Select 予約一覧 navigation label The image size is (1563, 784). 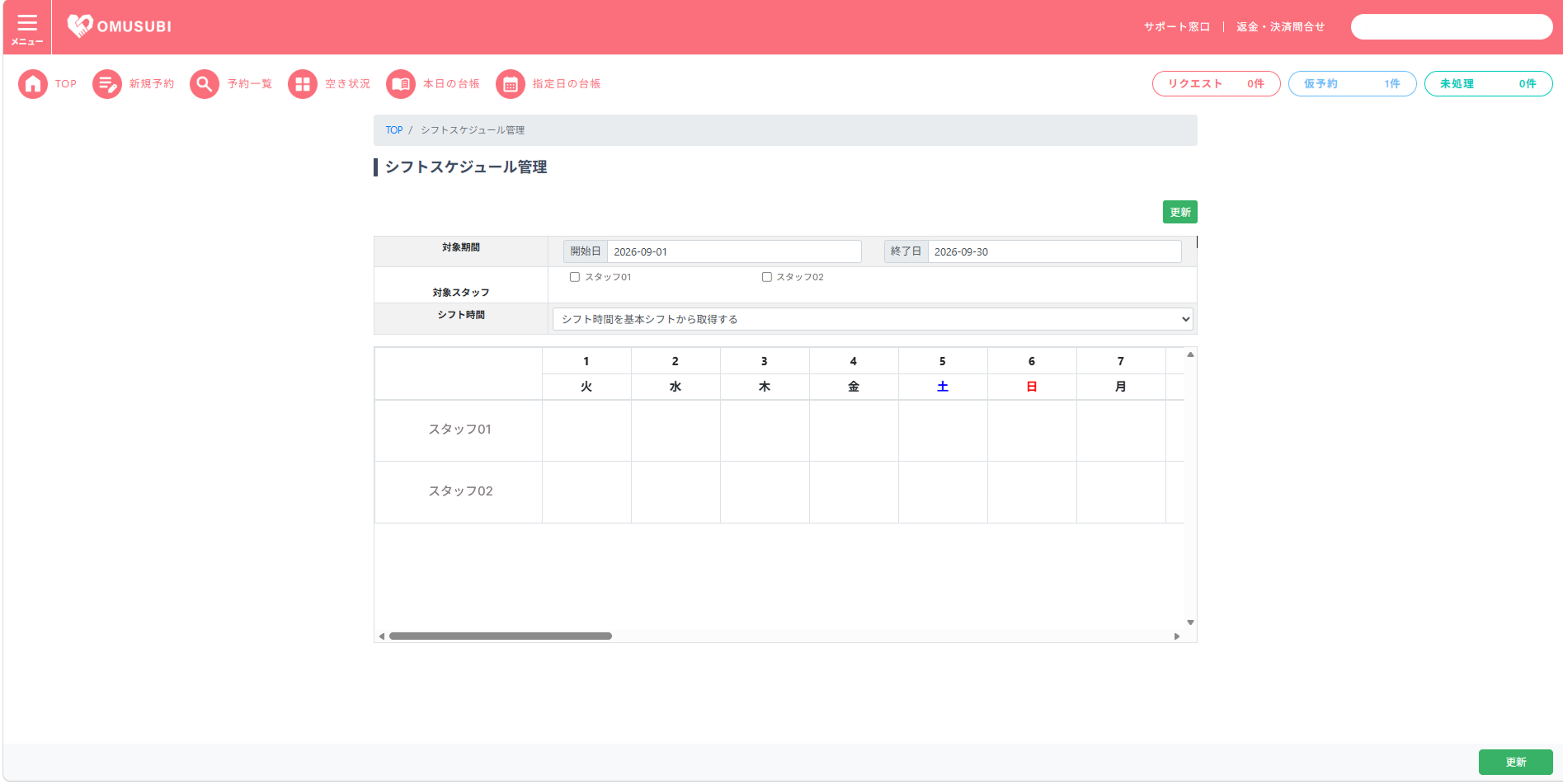(250, 84)
